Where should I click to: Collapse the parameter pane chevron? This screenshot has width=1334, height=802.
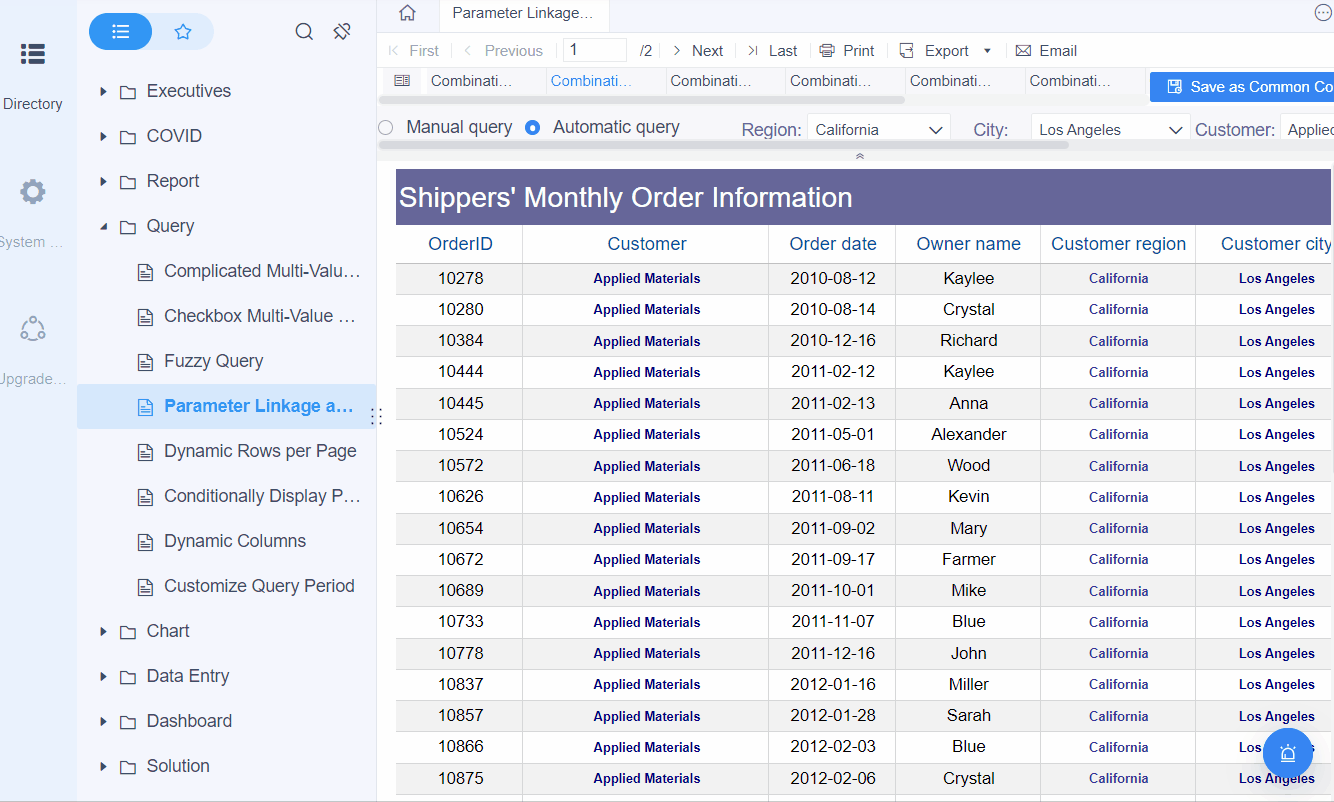(859, 156)
